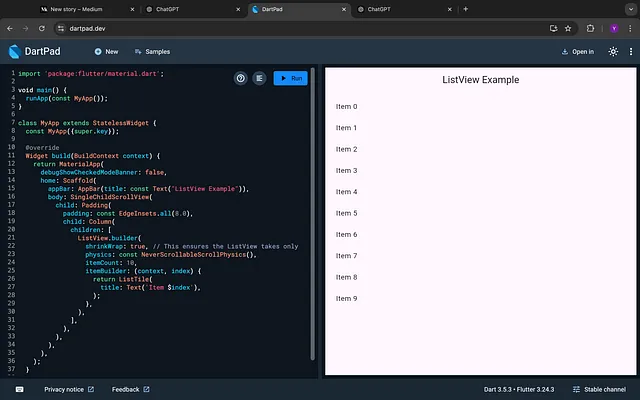Run the Dart code

pyautogui.click(x=291, y=78)
